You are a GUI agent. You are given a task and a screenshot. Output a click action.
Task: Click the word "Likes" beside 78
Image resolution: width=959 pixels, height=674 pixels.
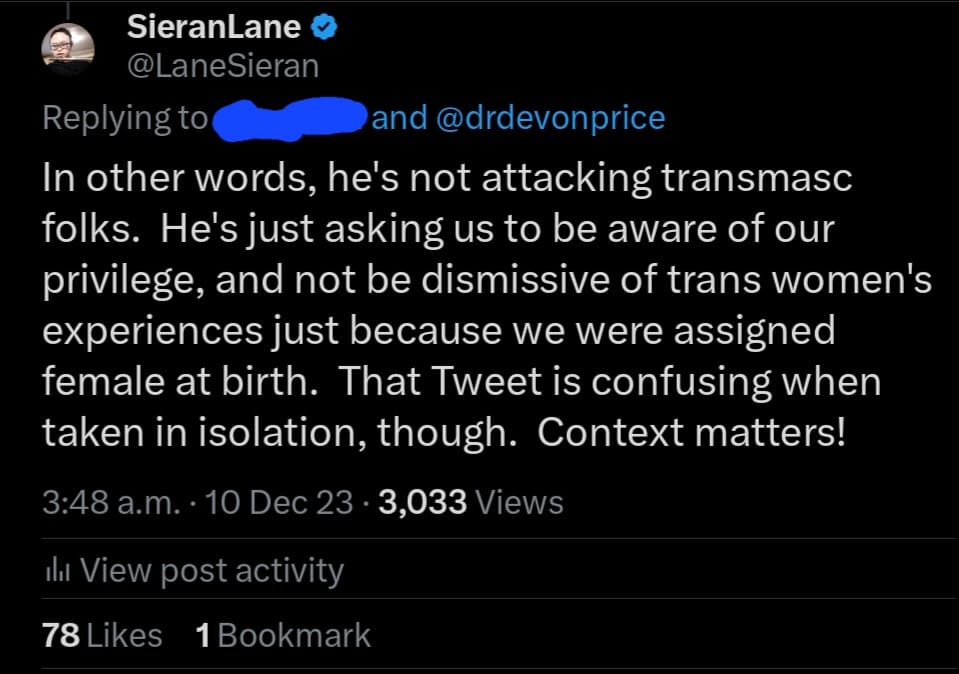124,635
